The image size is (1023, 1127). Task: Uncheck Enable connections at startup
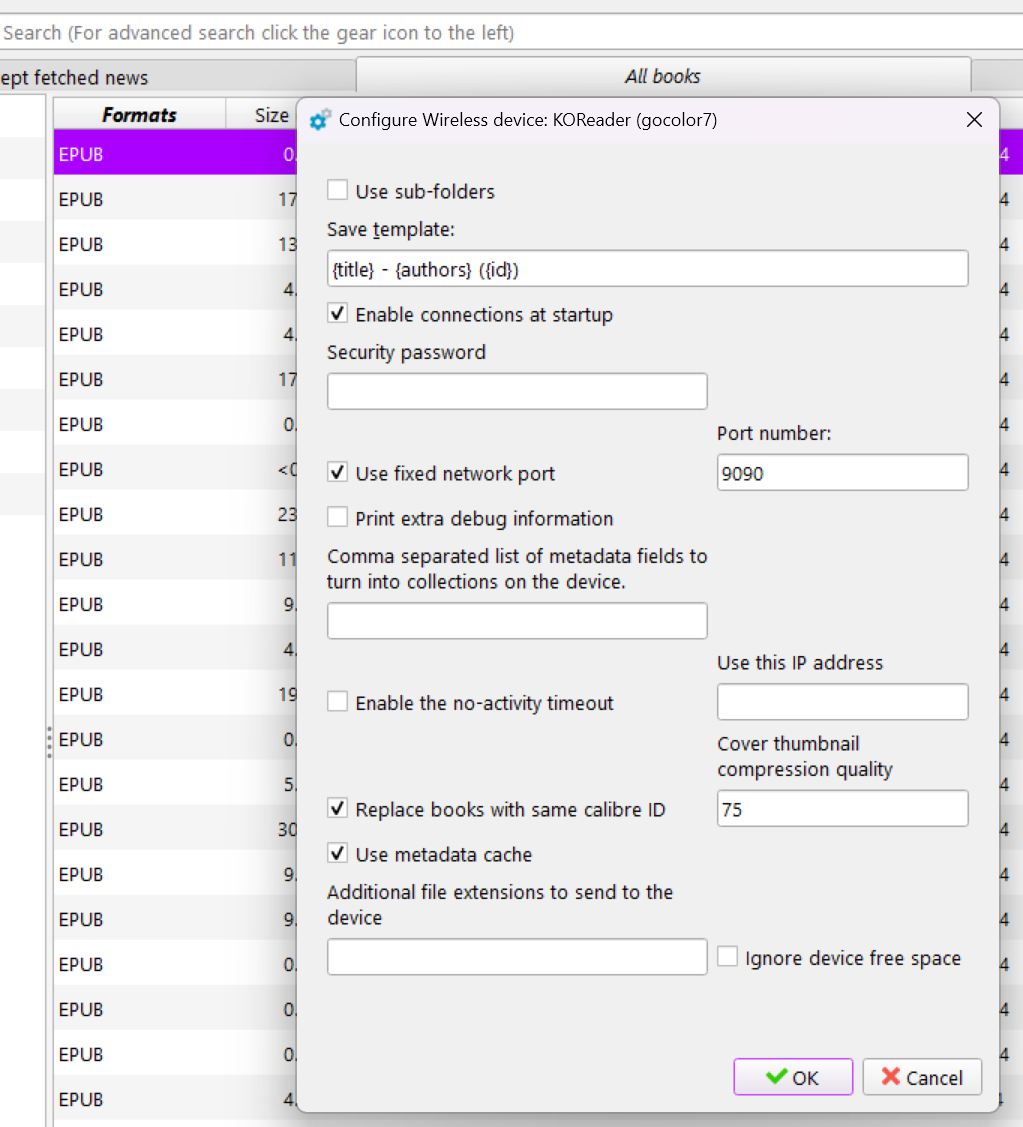[x=338, y=314]
